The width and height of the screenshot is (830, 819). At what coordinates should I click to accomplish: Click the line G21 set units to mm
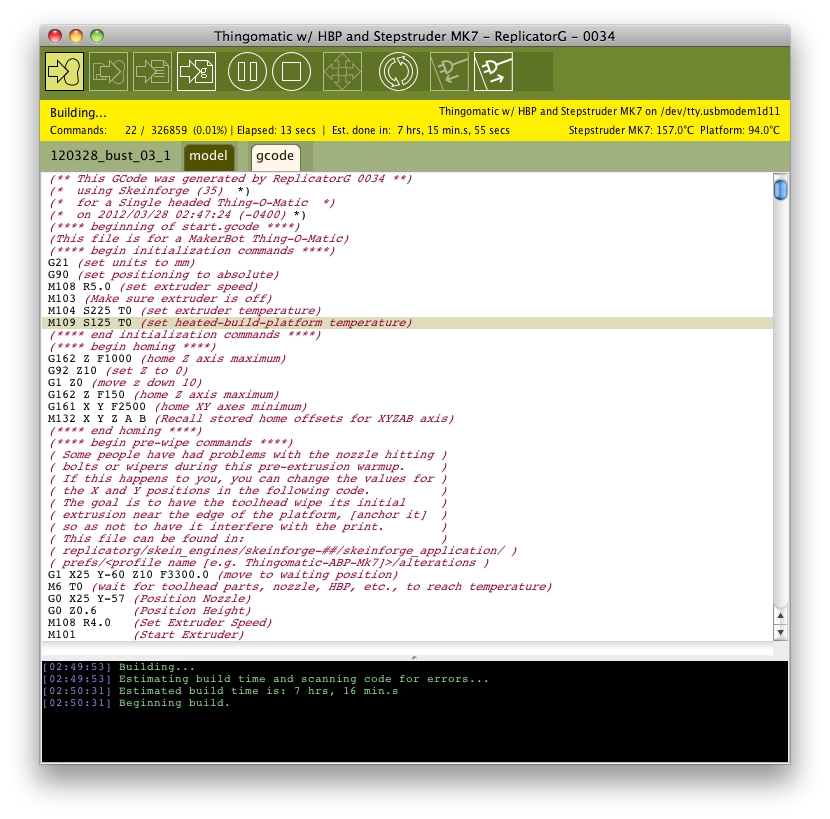pyautogui.click(x=121, y=263)
